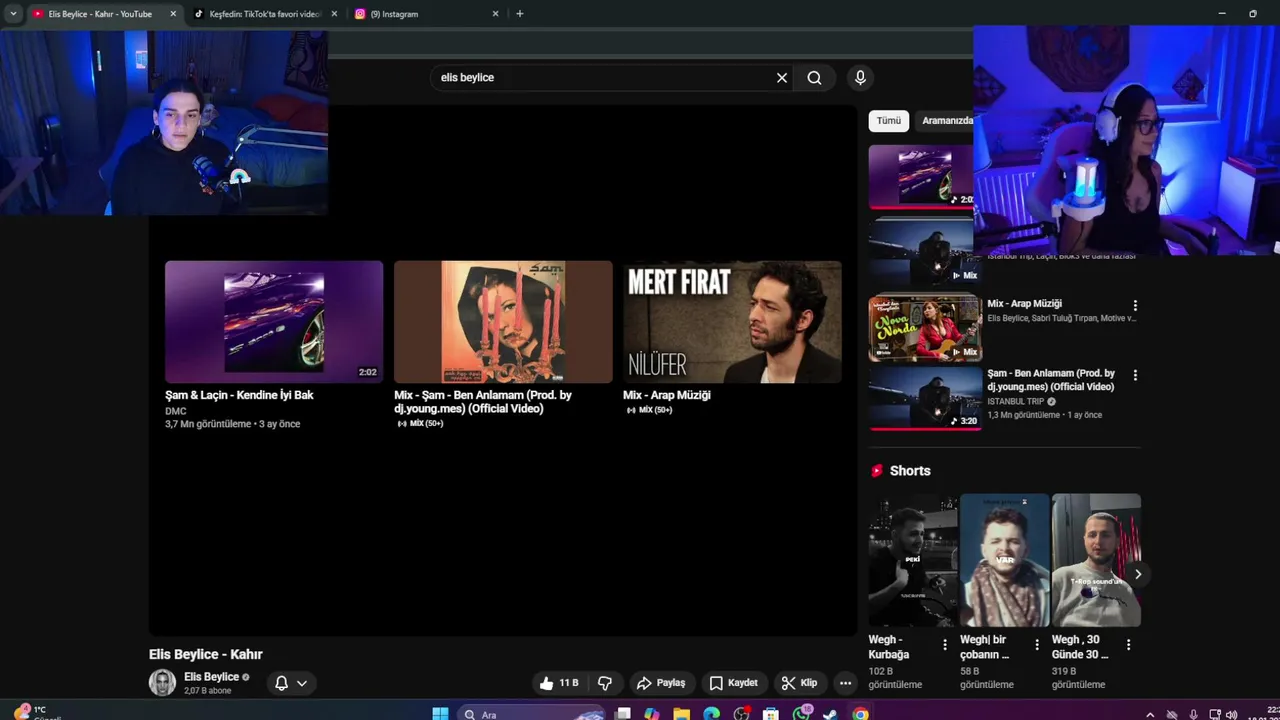Select the Tümü filter chip
The image size is (1280, 720).
pos(889,121)
